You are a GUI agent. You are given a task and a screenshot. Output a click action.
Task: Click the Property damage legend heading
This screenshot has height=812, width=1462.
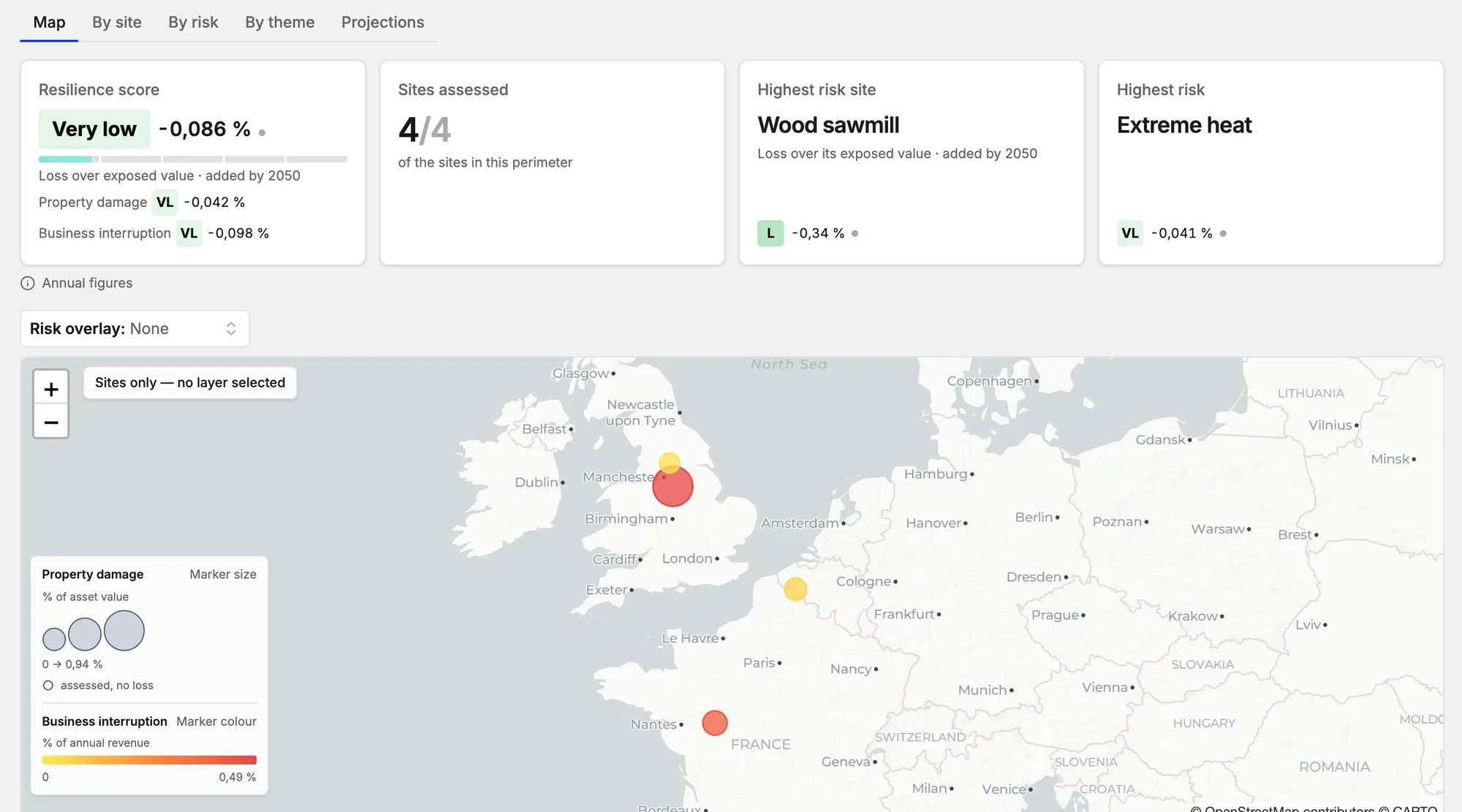coord(93,574)
